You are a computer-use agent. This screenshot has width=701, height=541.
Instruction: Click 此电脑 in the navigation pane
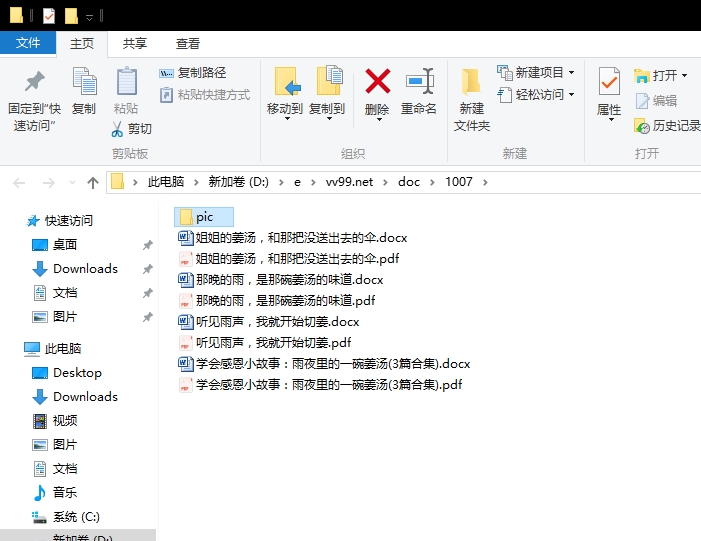(53, 349)
